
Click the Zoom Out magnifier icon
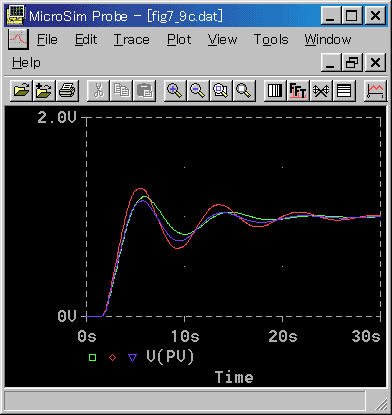coord(198,90)
